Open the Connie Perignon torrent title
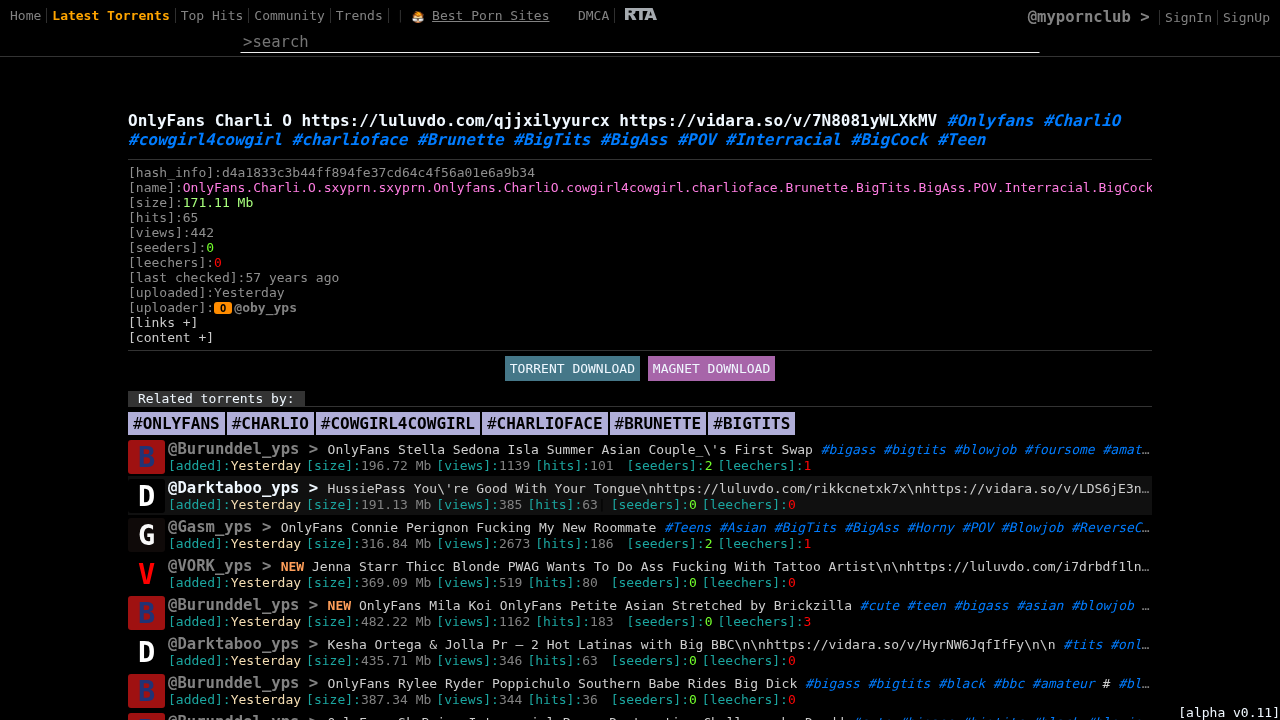The height and width of the screenshot is (720, 1280). (468, 528)
